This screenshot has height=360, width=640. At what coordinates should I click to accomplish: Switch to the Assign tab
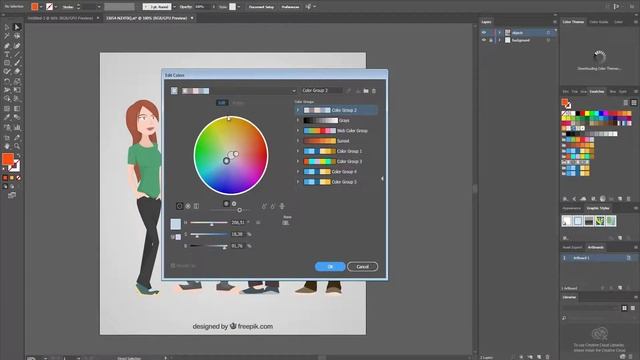point(238,103)
